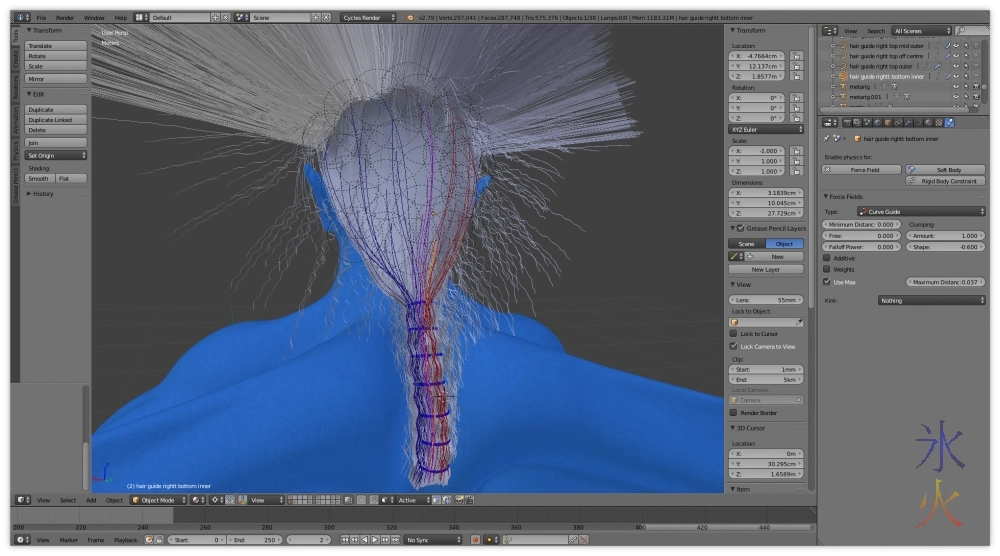Click the record keyframe button in timeline
1000x556 pixels.
pos(477,540)
